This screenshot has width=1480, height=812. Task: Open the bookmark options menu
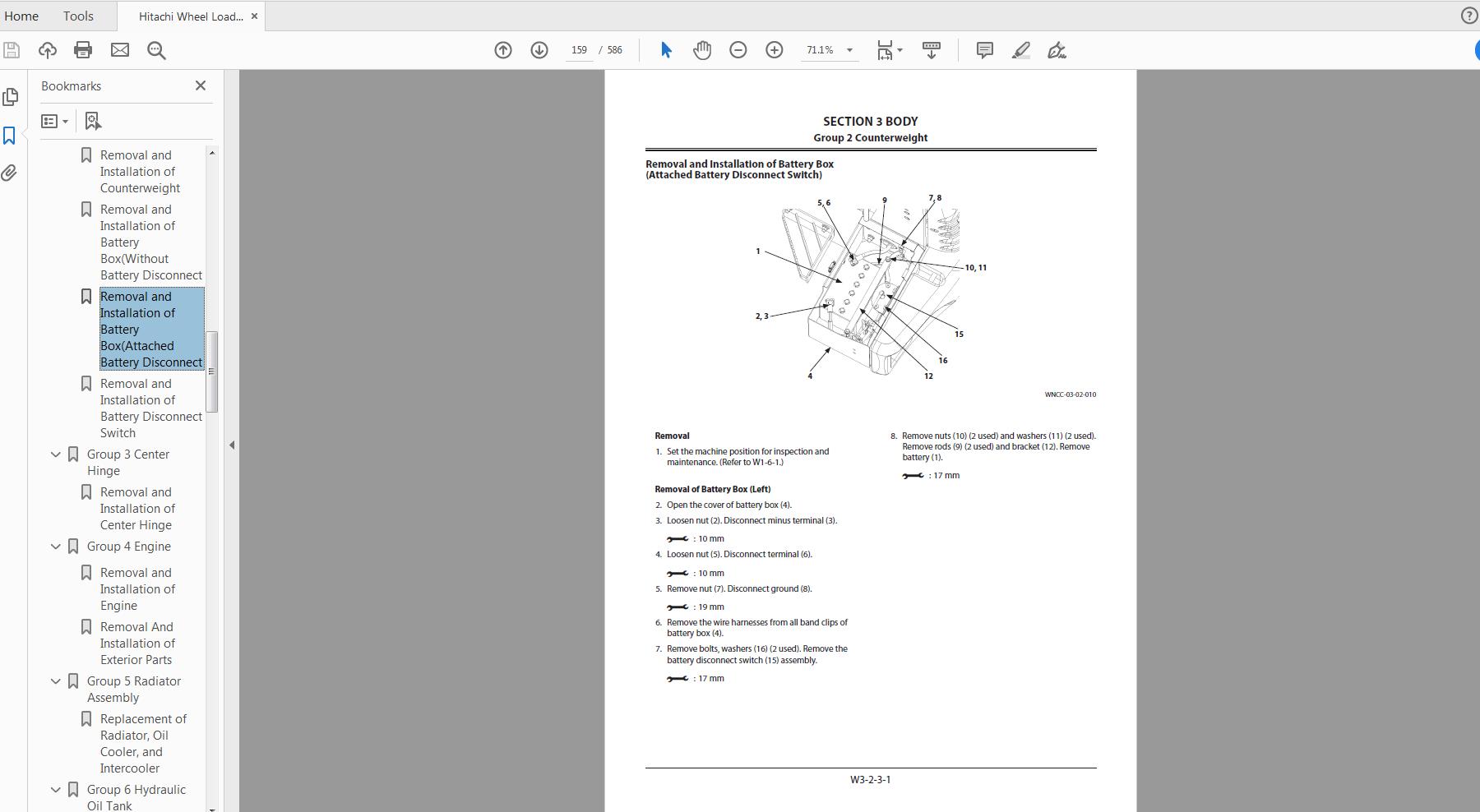point(53,121)
